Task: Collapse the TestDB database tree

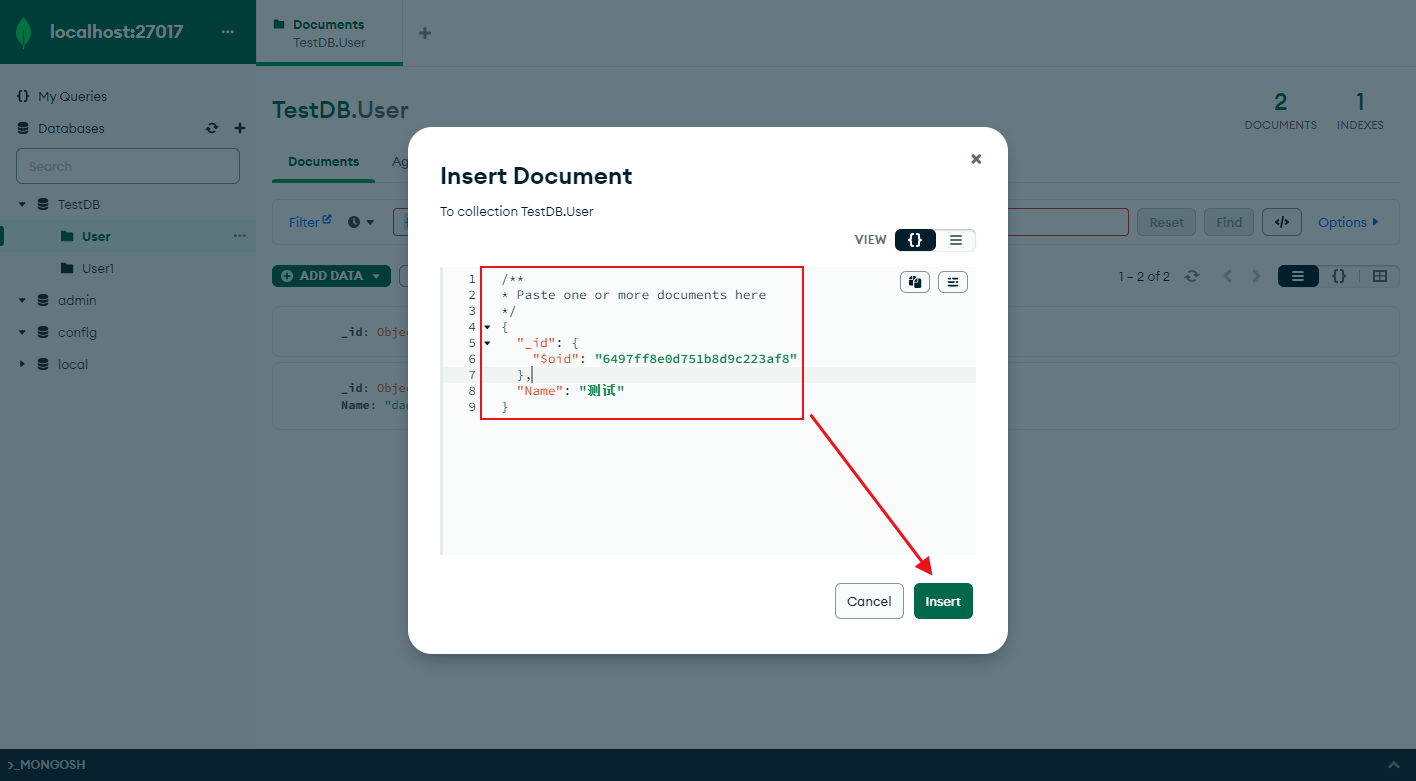Action: coord(22,204)
